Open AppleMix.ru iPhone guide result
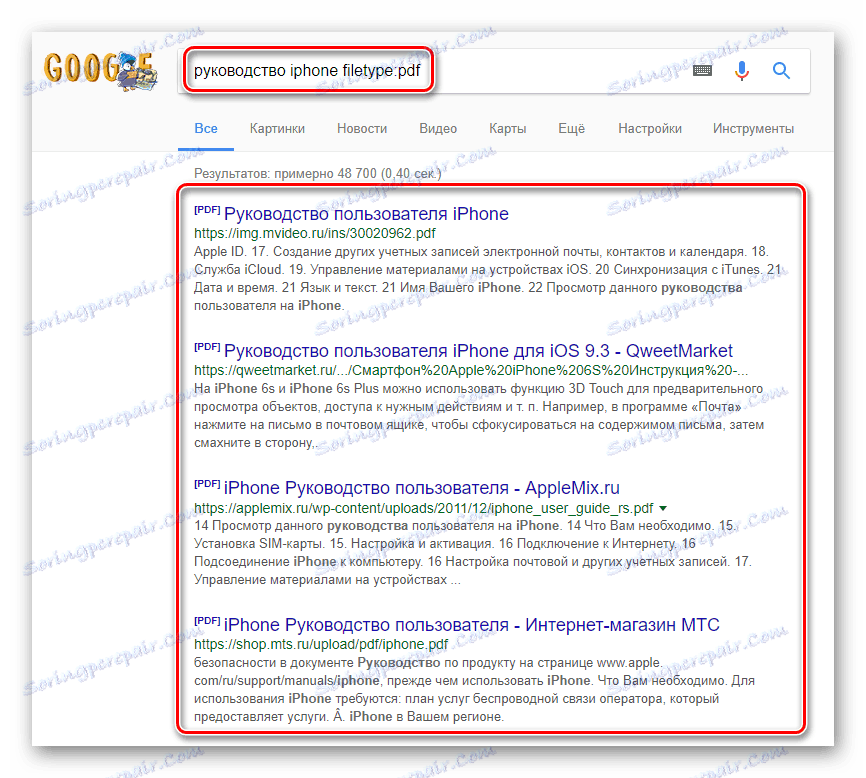The image size is (866, 778). 422,488
